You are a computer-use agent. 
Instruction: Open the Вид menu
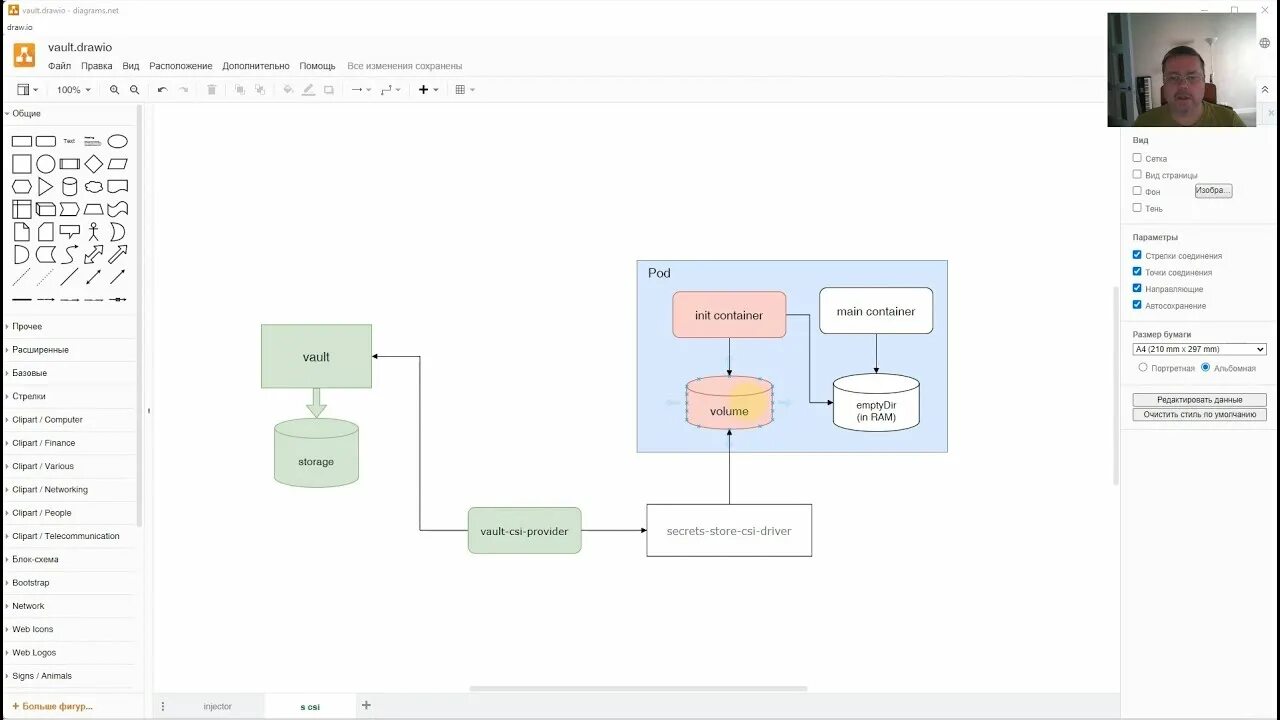[131, 66]
